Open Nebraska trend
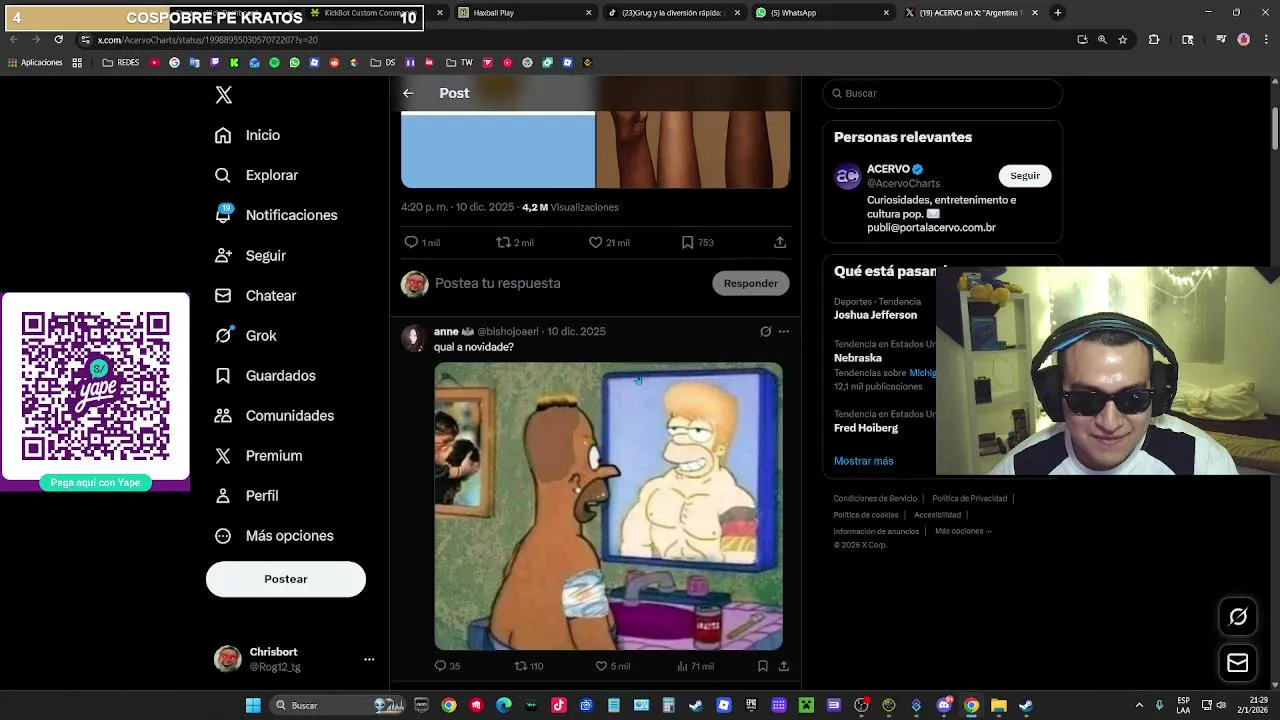Image resolution: width=1280 pixels, height=720 pixels. pos(858,358)
